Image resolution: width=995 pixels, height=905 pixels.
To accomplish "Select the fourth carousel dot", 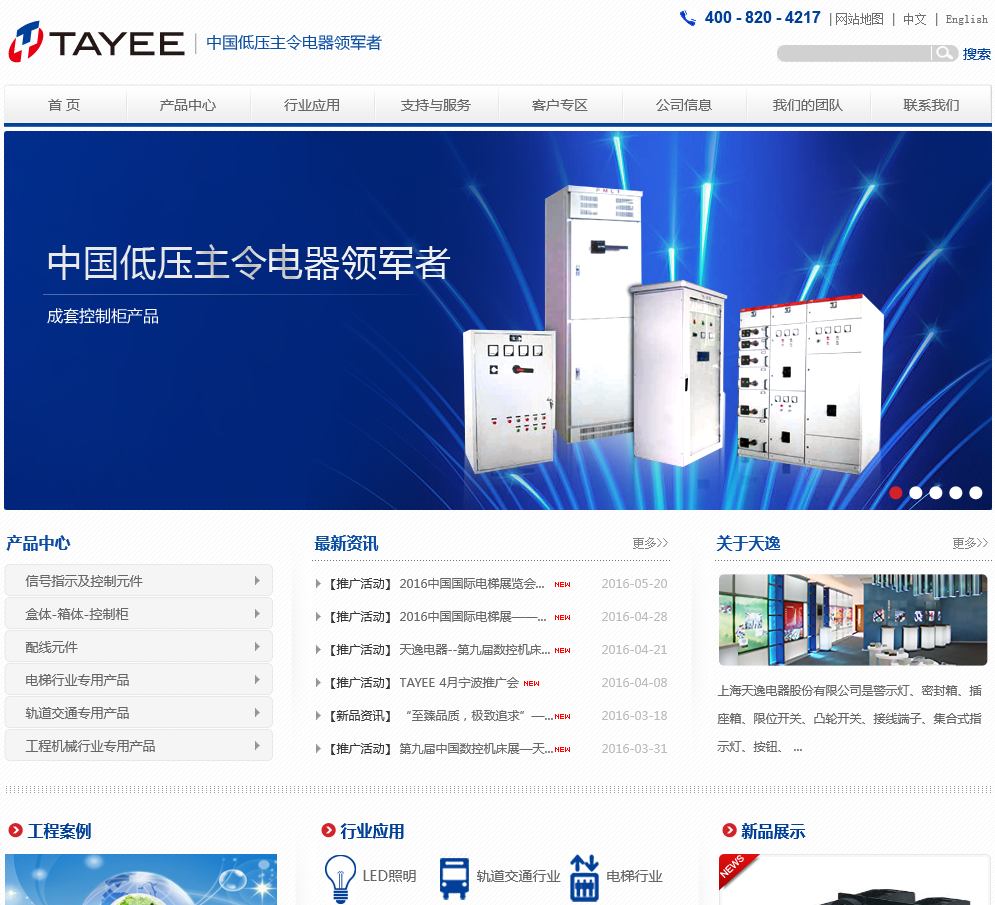I will (x=956, y=492).
